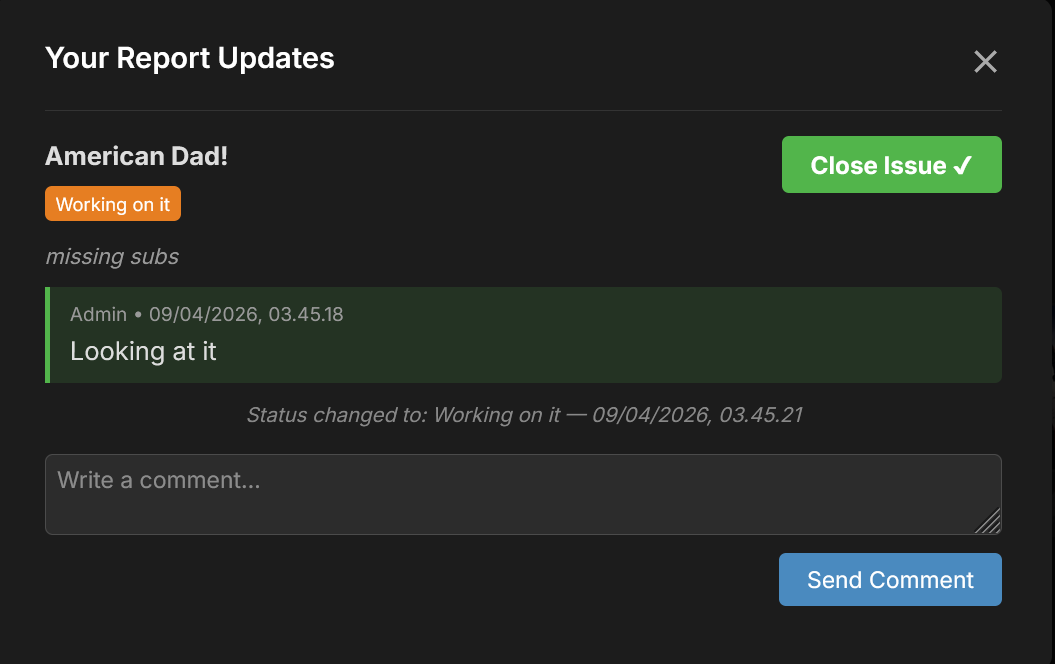Image resolution: width=1055 pixels, height=664 pixels.
Task: Select the American Dad! report title
Action: pyautogui.click(x=136, y=156)
